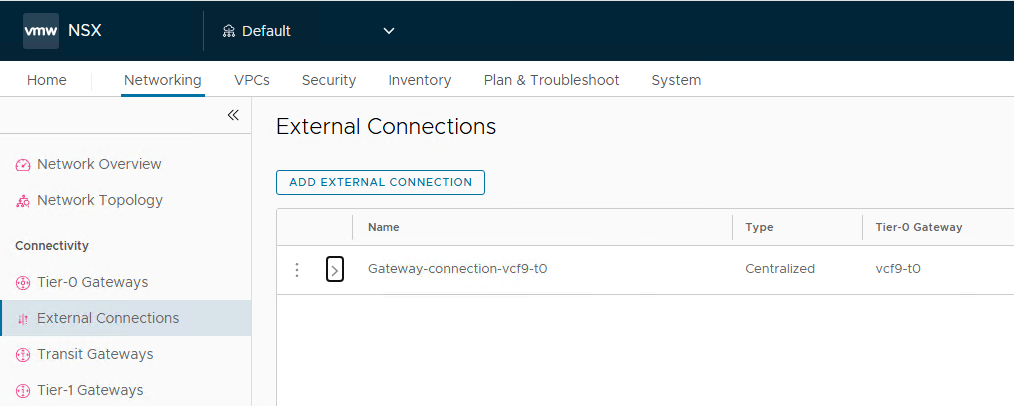Switch to the Security tab
The height and width of the screenshot is (406, 1014).
pos(329,80)
